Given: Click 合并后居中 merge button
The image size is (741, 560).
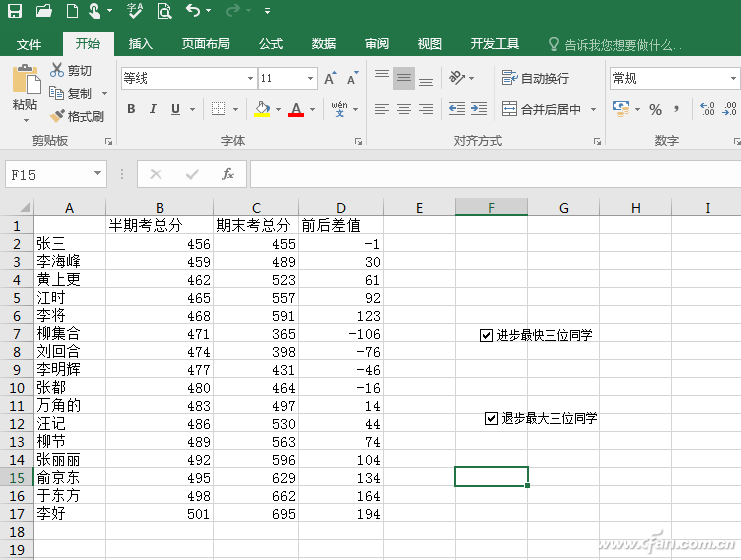Looking at the screenshot, I should tap(542, 109).
